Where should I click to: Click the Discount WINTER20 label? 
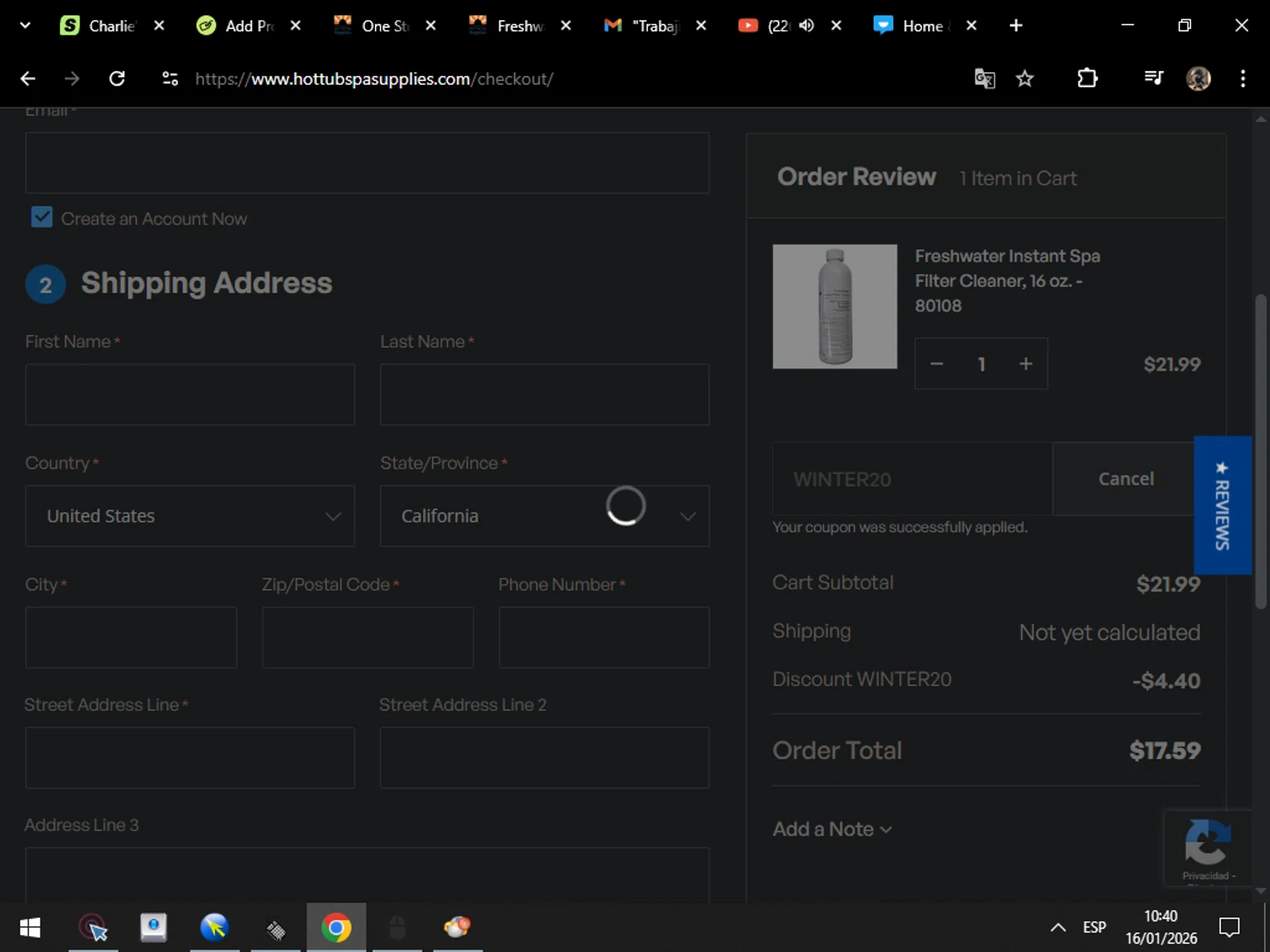(x=862, y=680)
